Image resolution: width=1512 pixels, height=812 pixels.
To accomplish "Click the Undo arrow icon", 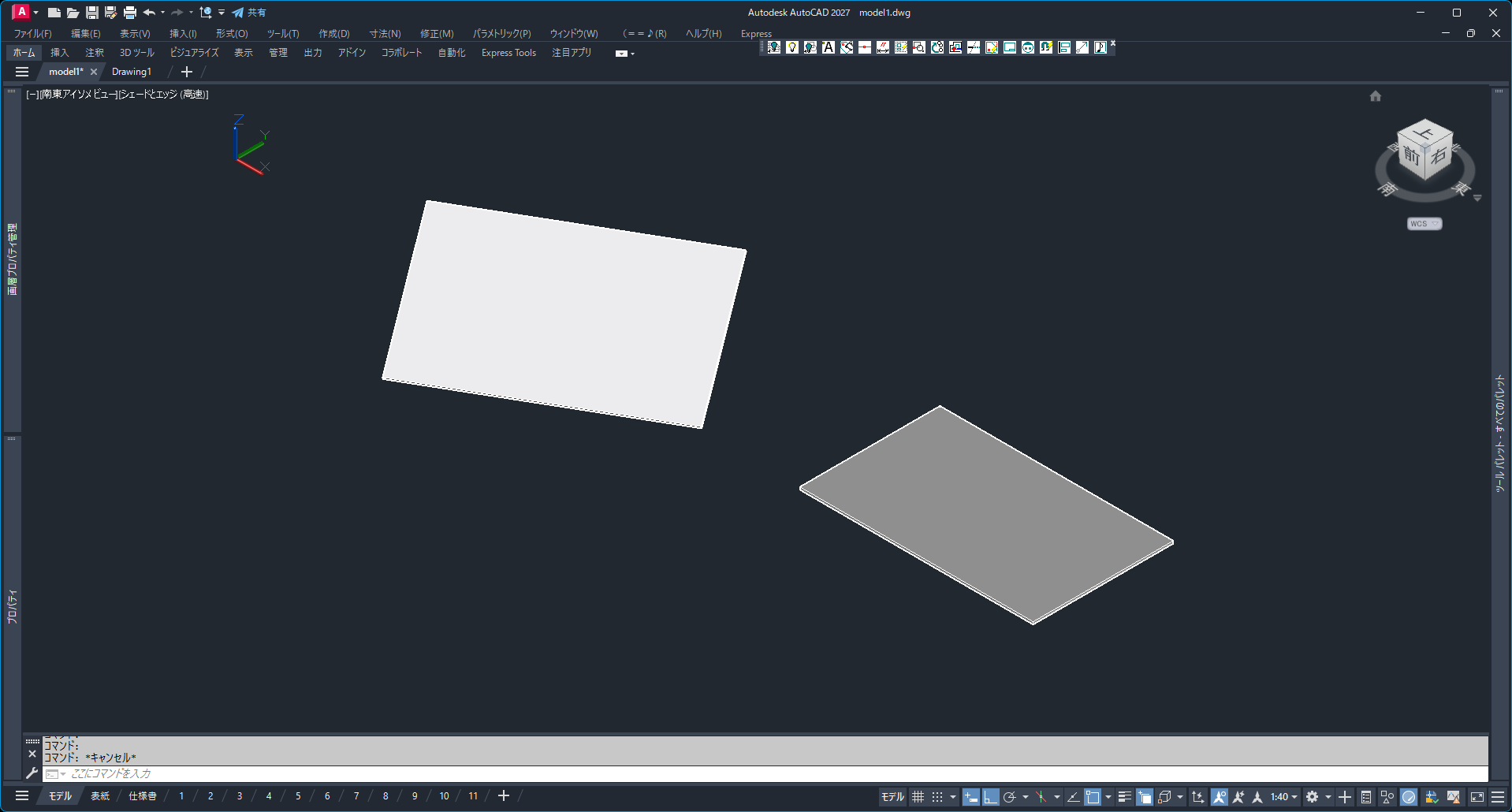I will click(x=149, y=13).
